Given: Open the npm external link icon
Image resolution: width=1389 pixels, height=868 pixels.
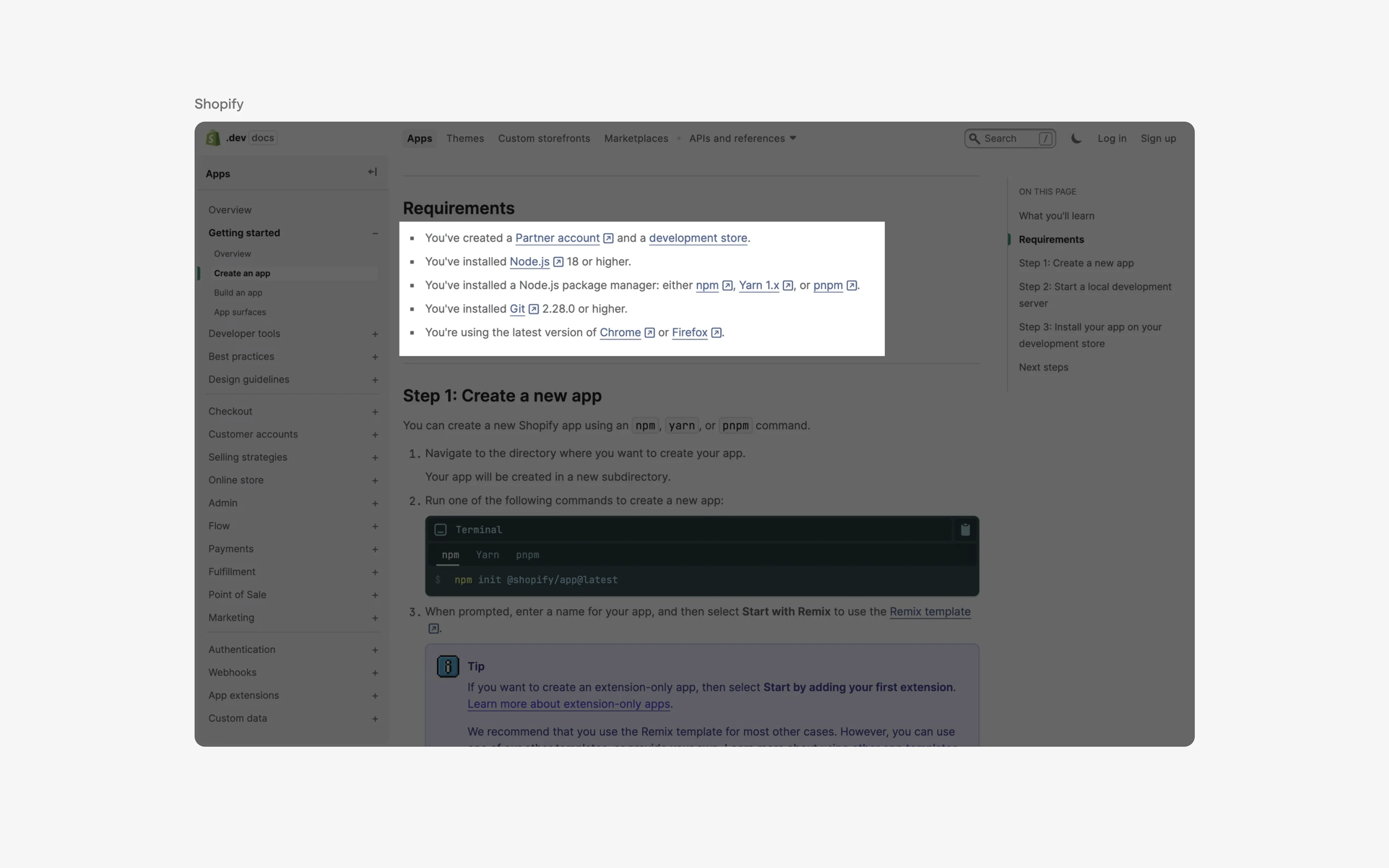Looking at the screenshot, I should [x=728, y=285].
